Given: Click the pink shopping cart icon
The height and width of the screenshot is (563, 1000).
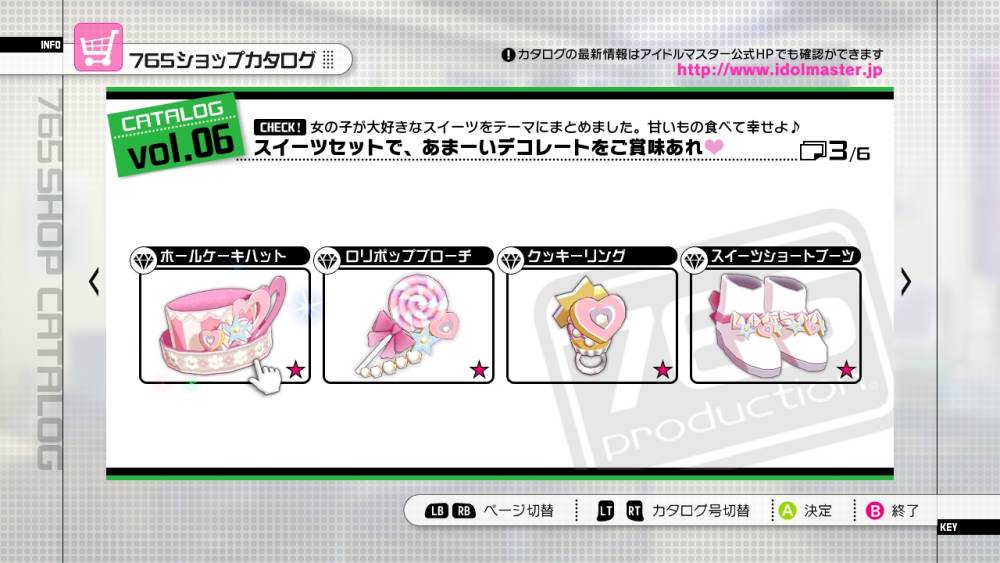Looking at the screenshot, I should [x=98, y=48].
